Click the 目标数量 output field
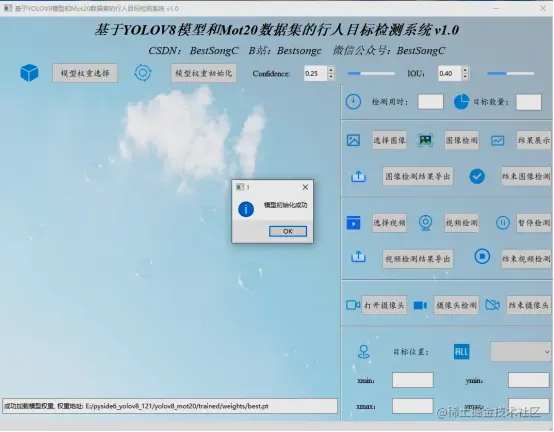554x432 pixels. point(529,102)
